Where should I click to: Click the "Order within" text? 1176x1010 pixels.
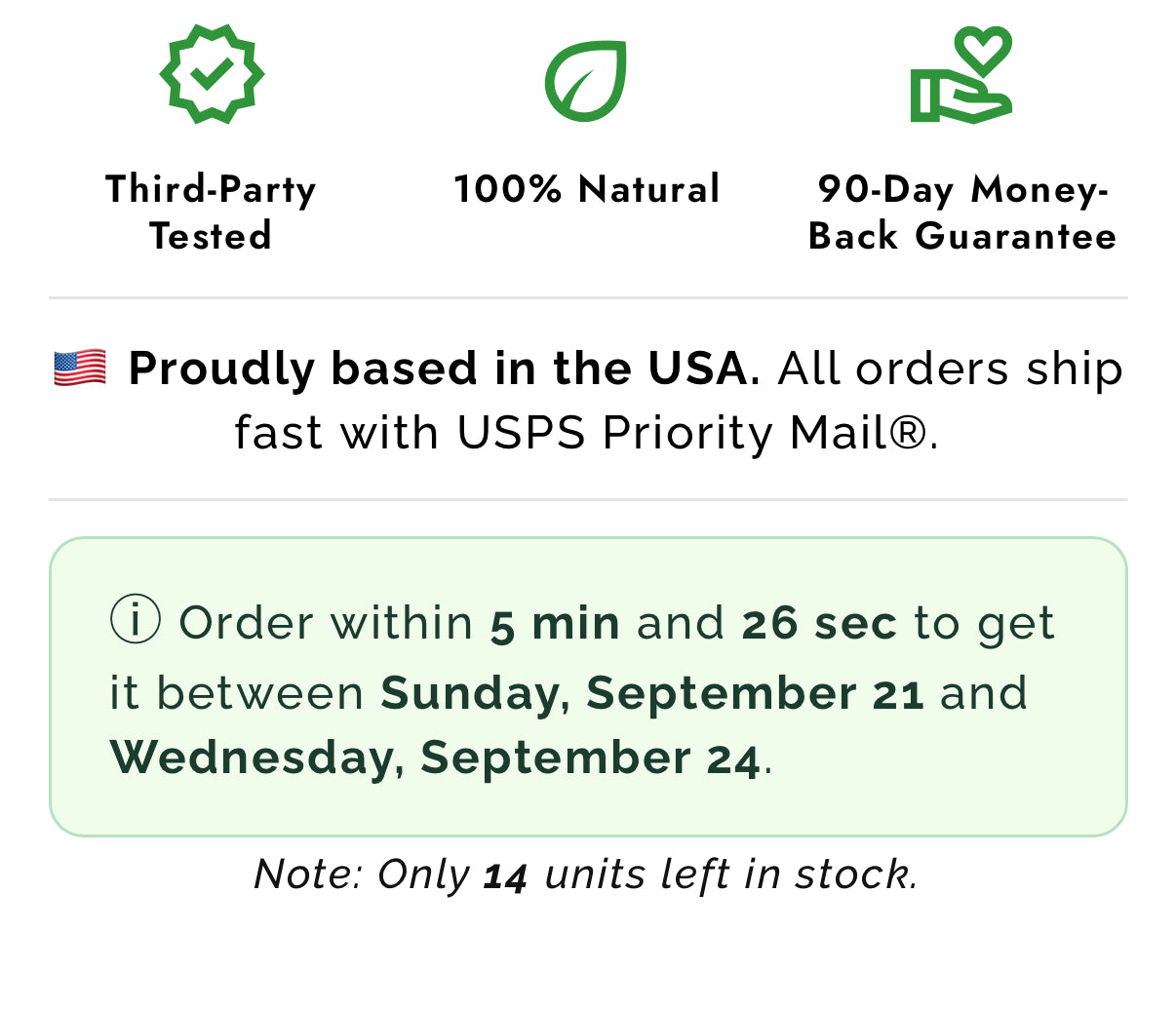(326, 623)
